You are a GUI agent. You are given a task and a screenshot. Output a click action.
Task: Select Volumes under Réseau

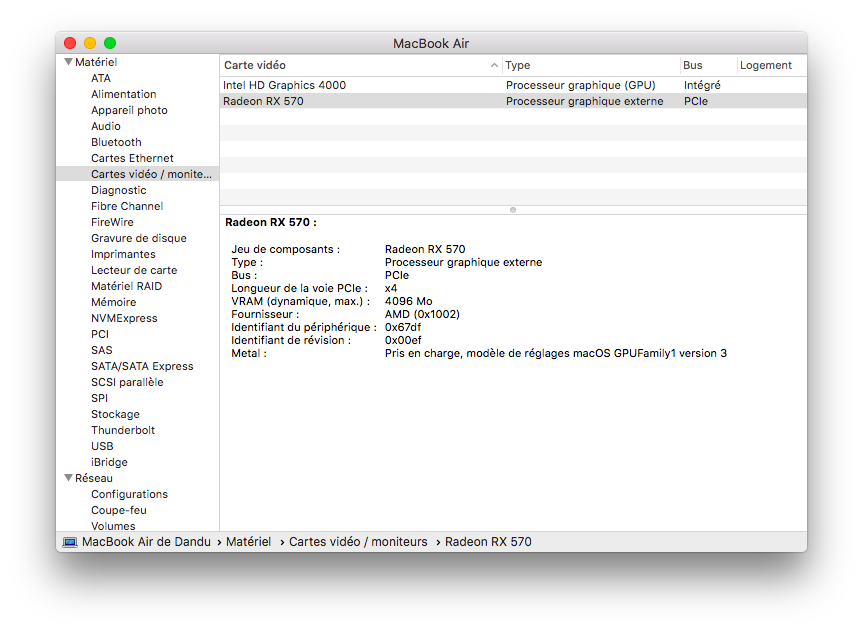(113, 526)
